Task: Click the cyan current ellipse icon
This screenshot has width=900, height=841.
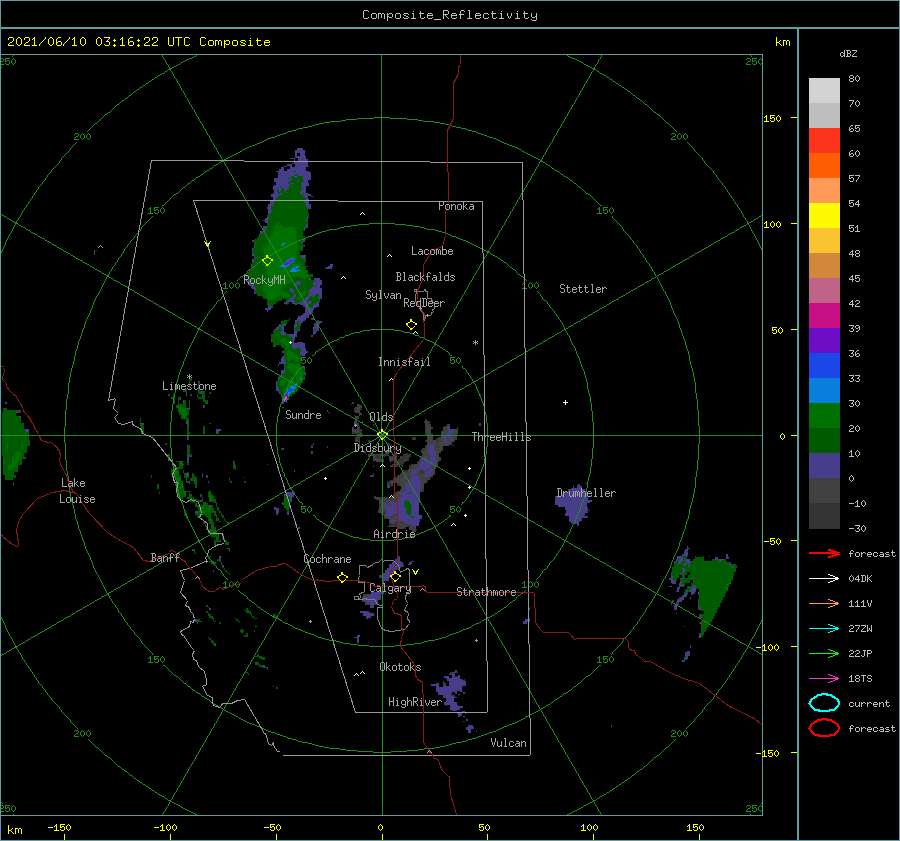Action: tap(824, 703)
